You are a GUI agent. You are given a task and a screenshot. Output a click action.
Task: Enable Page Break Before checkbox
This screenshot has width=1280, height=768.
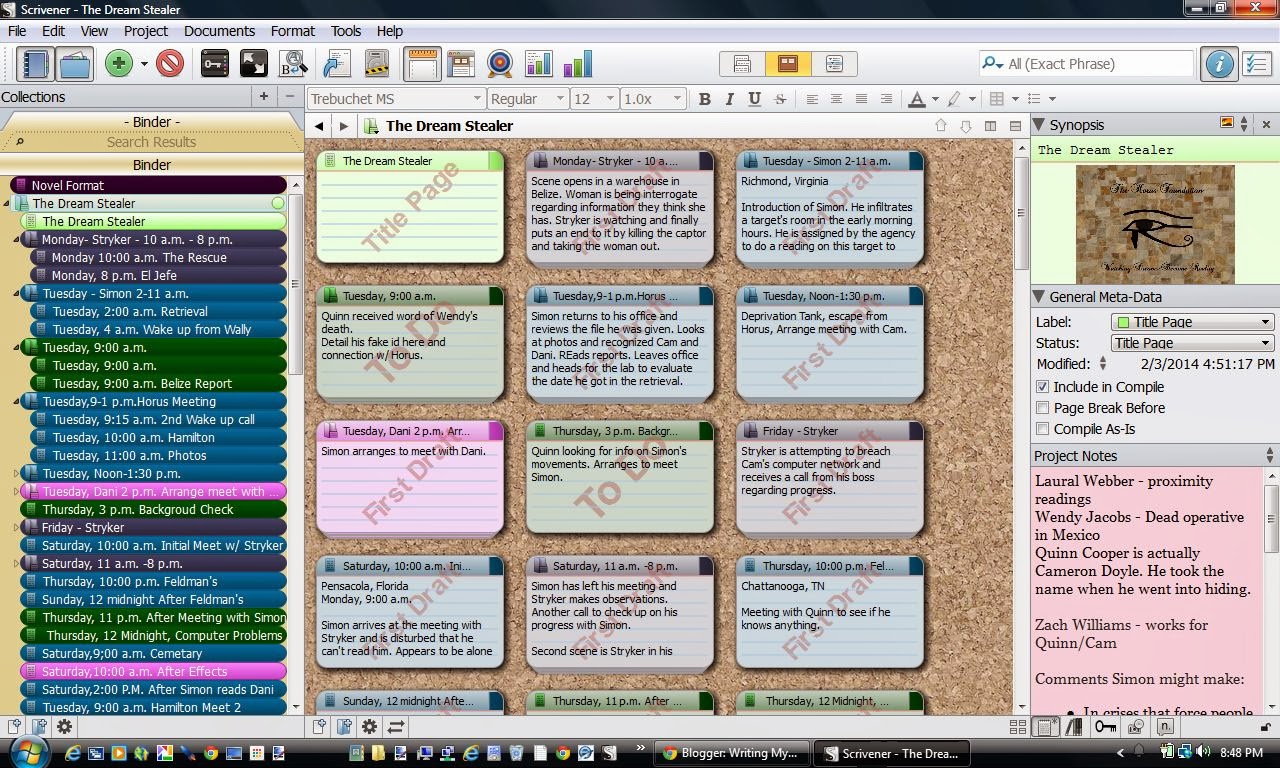(1043, 408)
